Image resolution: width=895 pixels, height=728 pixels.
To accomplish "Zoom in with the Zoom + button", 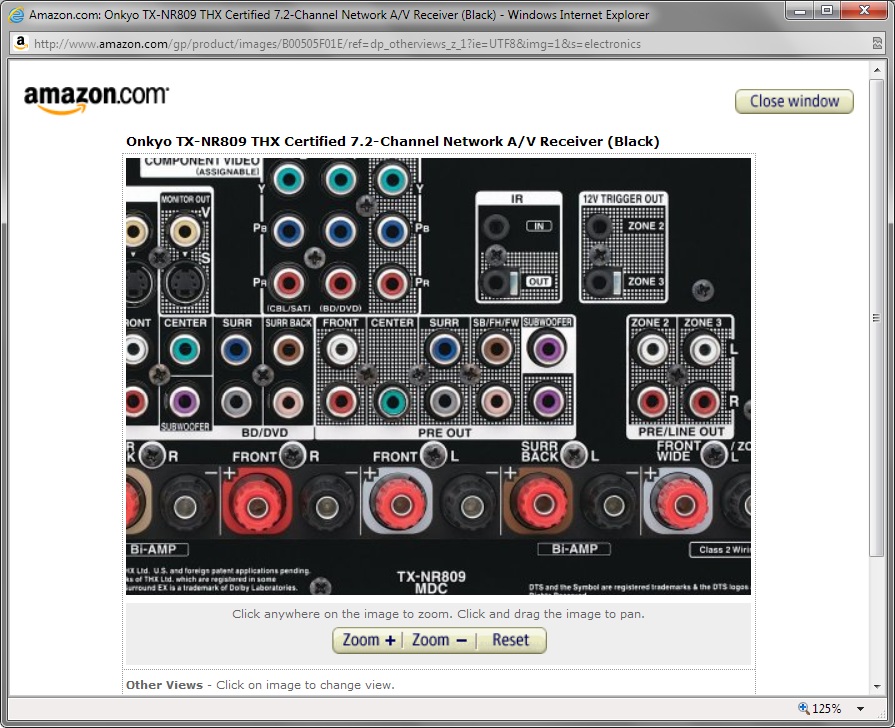I will [369, 640].
